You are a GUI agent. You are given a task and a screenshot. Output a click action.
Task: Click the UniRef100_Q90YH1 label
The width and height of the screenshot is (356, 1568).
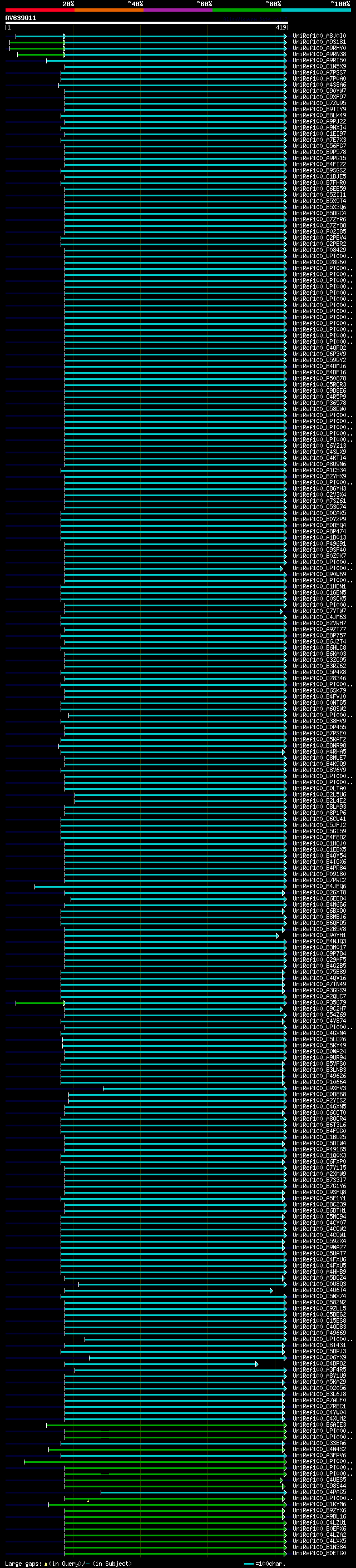pyautogui.click(x=319, y=935)
